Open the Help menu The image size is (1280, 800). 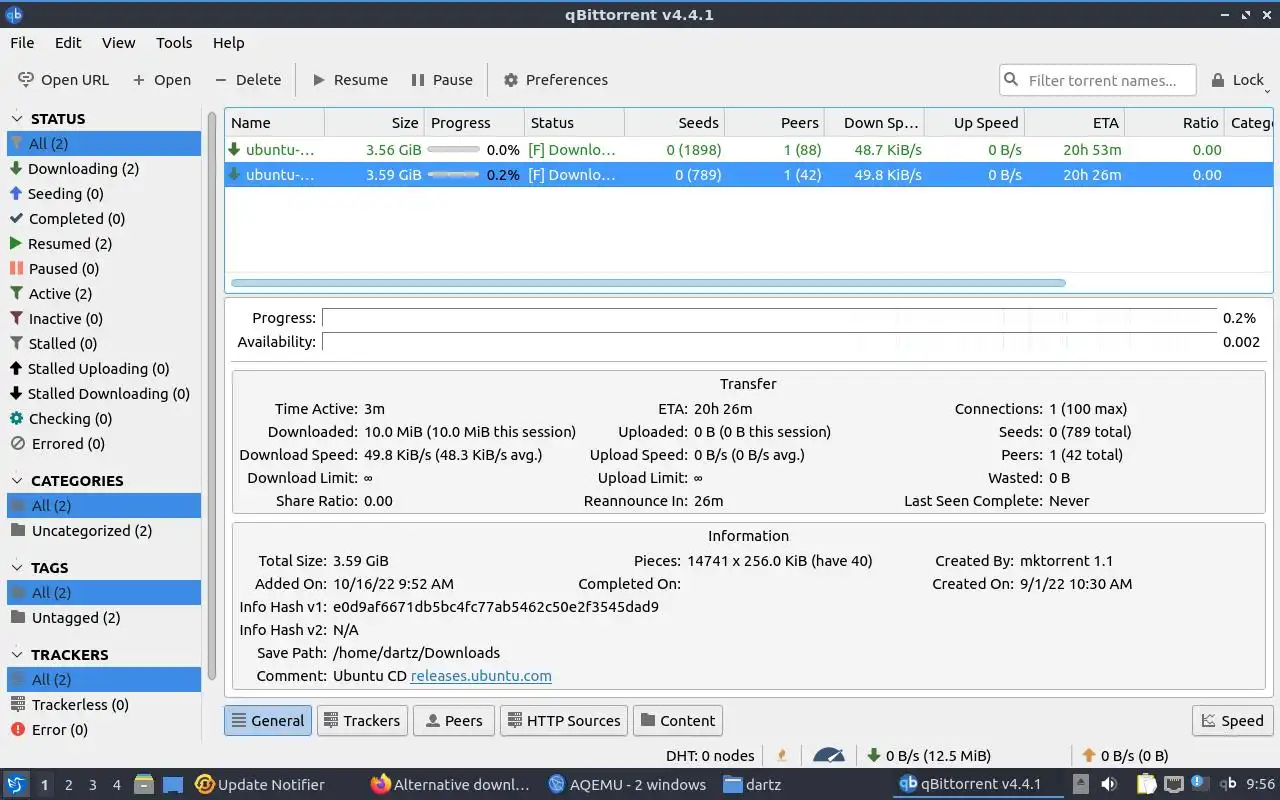(228, 43)
